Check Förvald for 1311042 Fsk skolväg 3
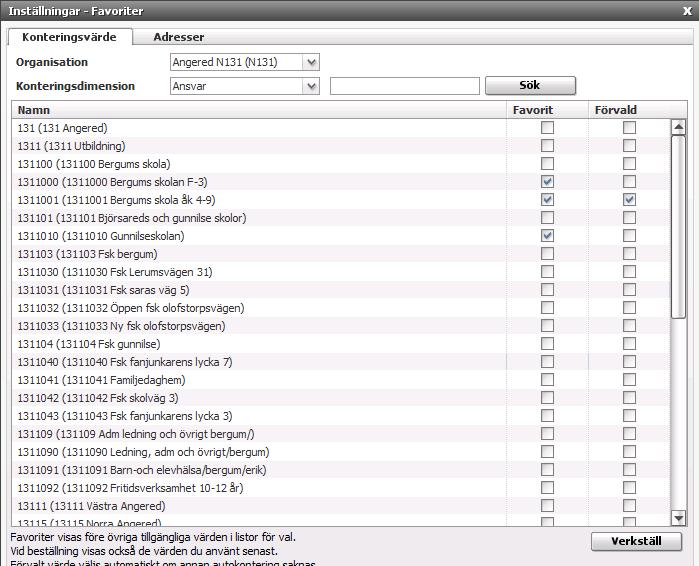This screenshot has width=699, height=566. (x=629, y=398)
